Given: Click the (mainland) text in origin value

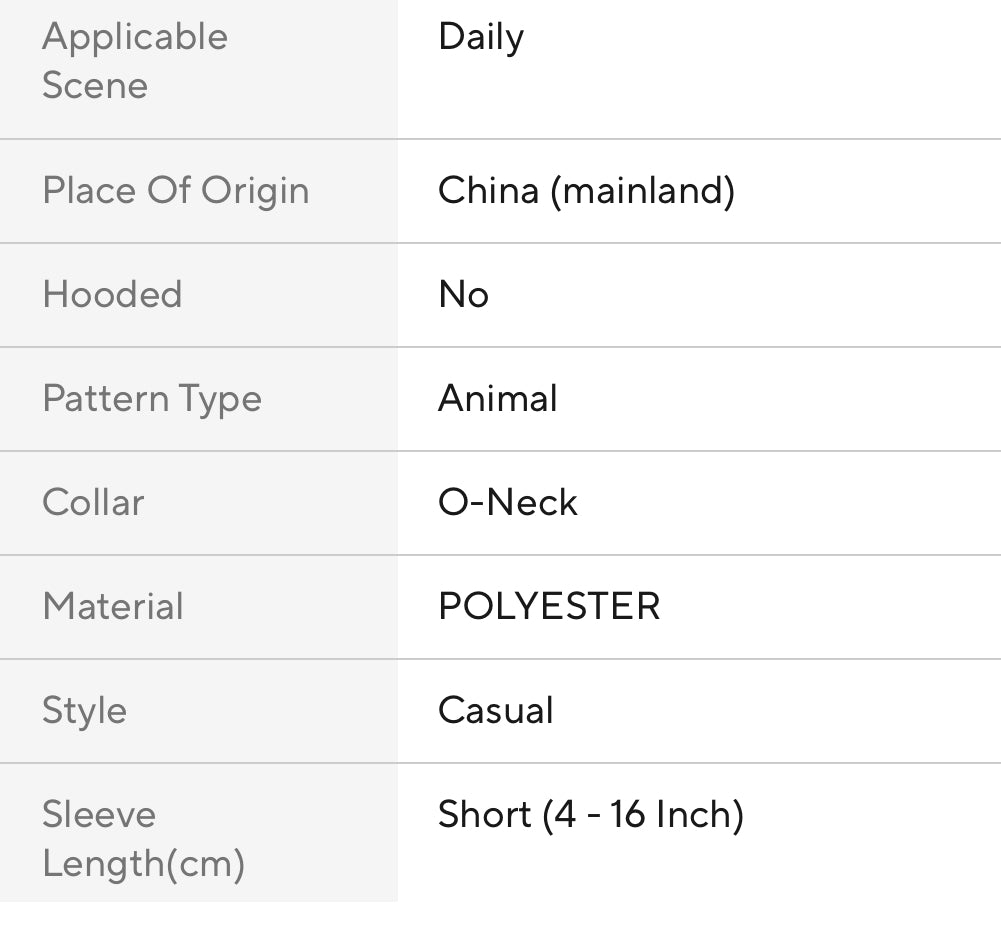Looking at the screenshot, I should 642,190.
